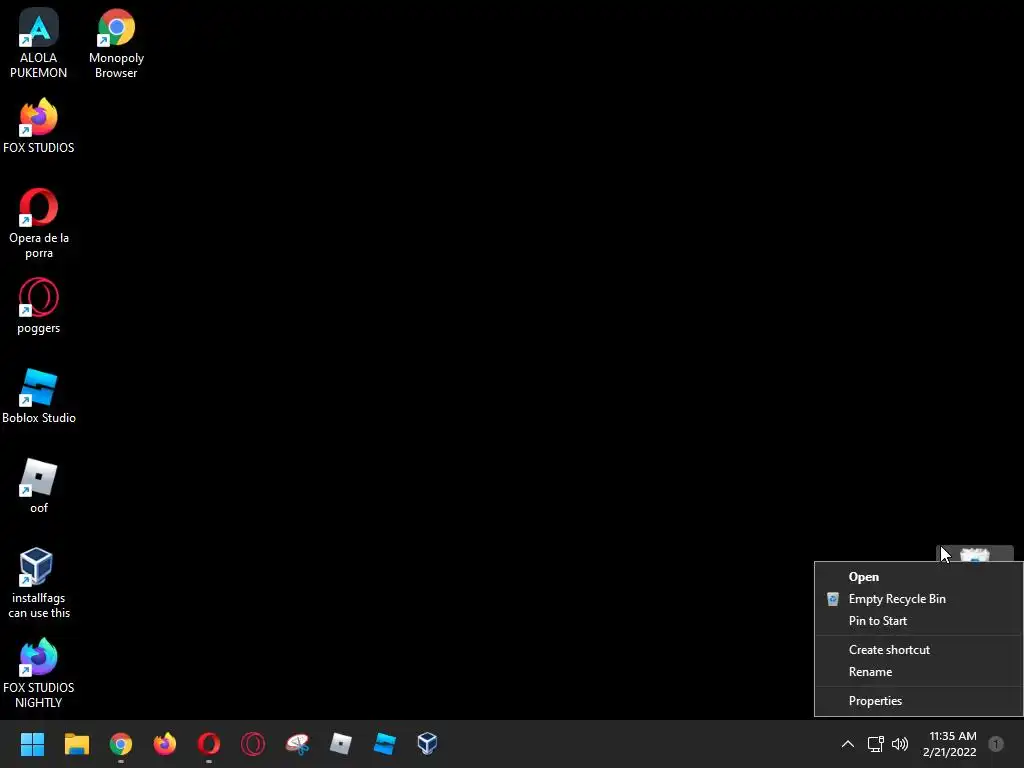This screenshot has width=1024, height=768.
Task: Choose Properties in the context menu
Action: coord(918,701)
